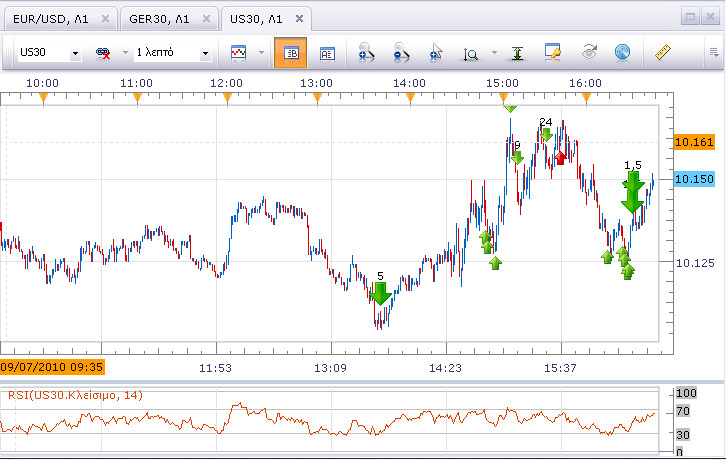The height and width of the screenshot is (460, 726).
Task: Switch to the GER30, Λ1 tab
Action: (159, 19)
